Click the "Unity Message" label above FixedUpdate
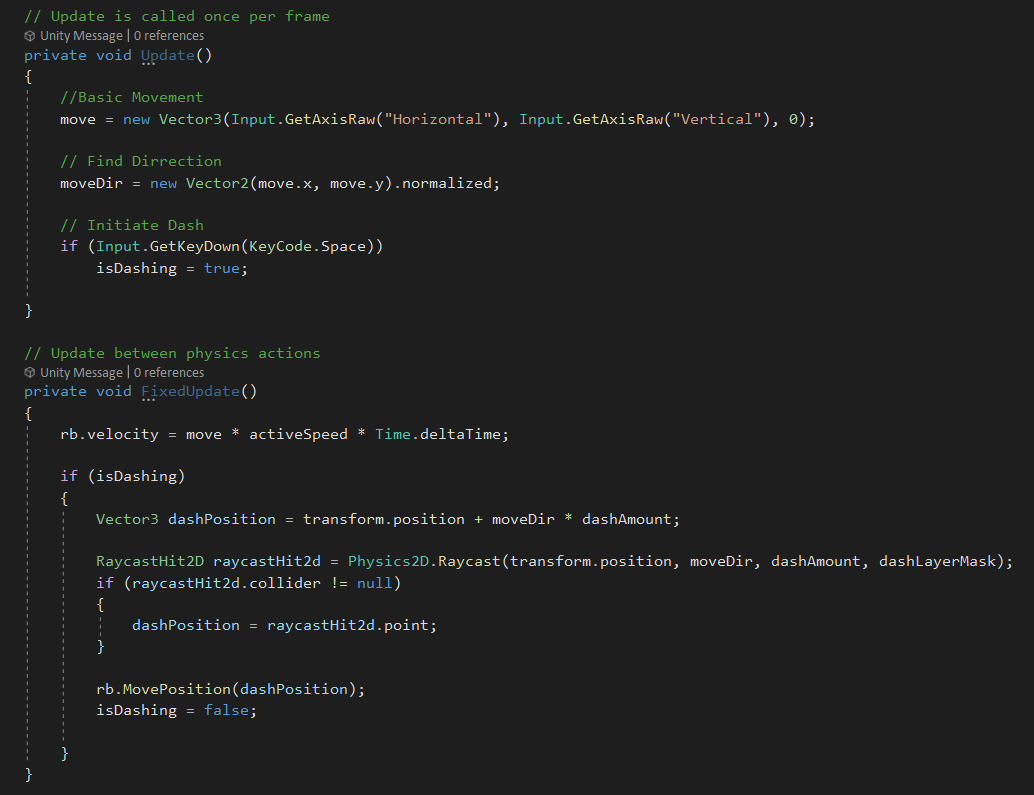Image resolution: width=1034 pixels, height=795 pixels. (81, 371)
